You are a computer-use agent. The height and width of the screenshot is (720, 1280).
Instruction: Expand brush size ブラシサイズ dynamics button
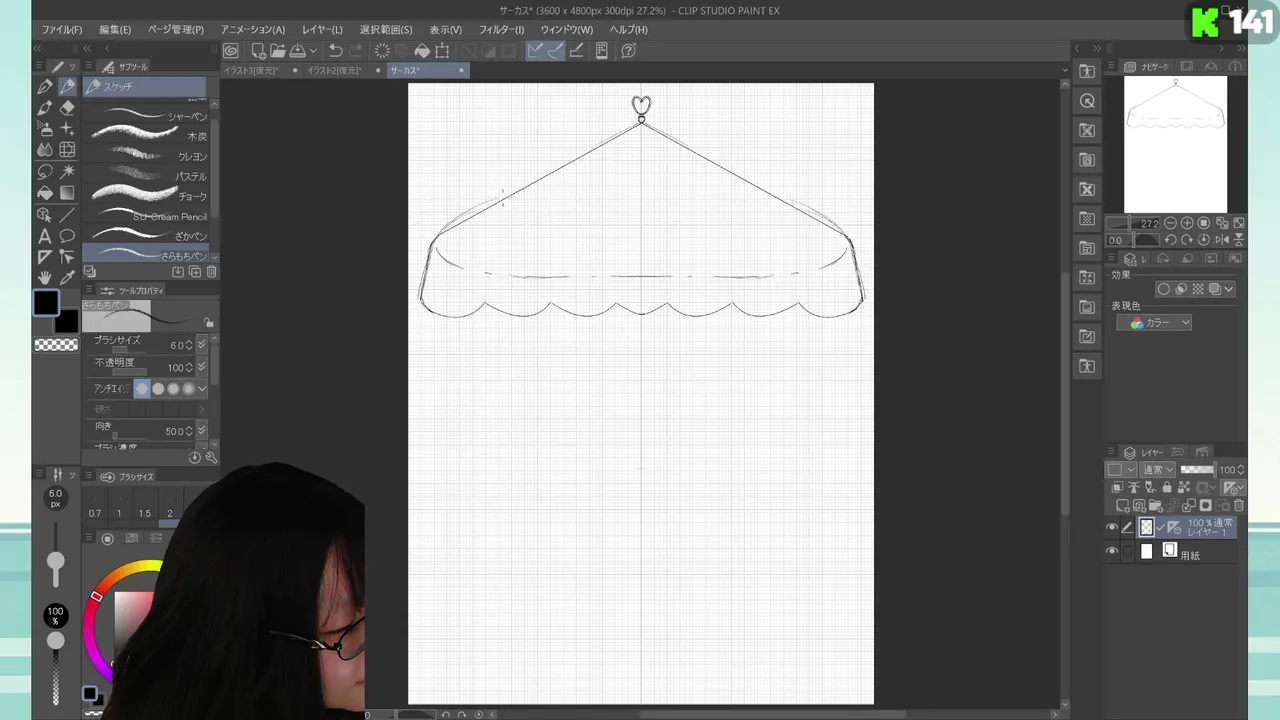pyautogui.click(x=202, y=345)
